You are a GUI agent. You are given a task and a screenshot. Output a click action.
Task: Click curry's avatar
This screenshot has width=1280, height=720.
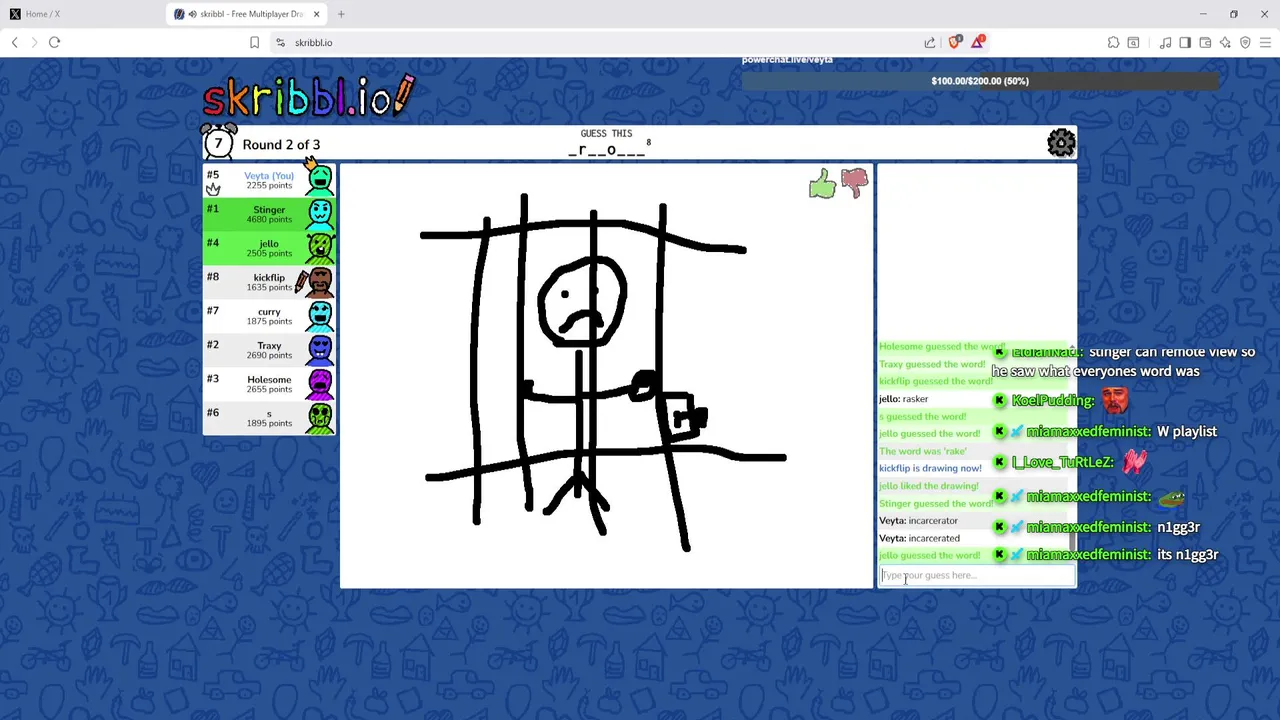(x=320, y=315)
